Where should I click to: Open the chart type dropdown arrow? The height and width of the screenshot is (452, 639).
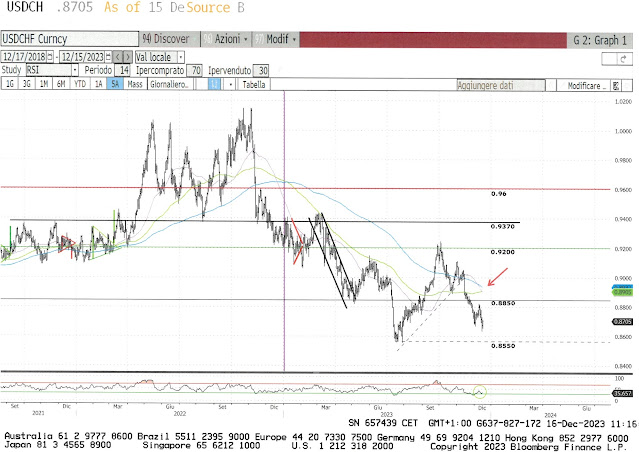[230, 84]
